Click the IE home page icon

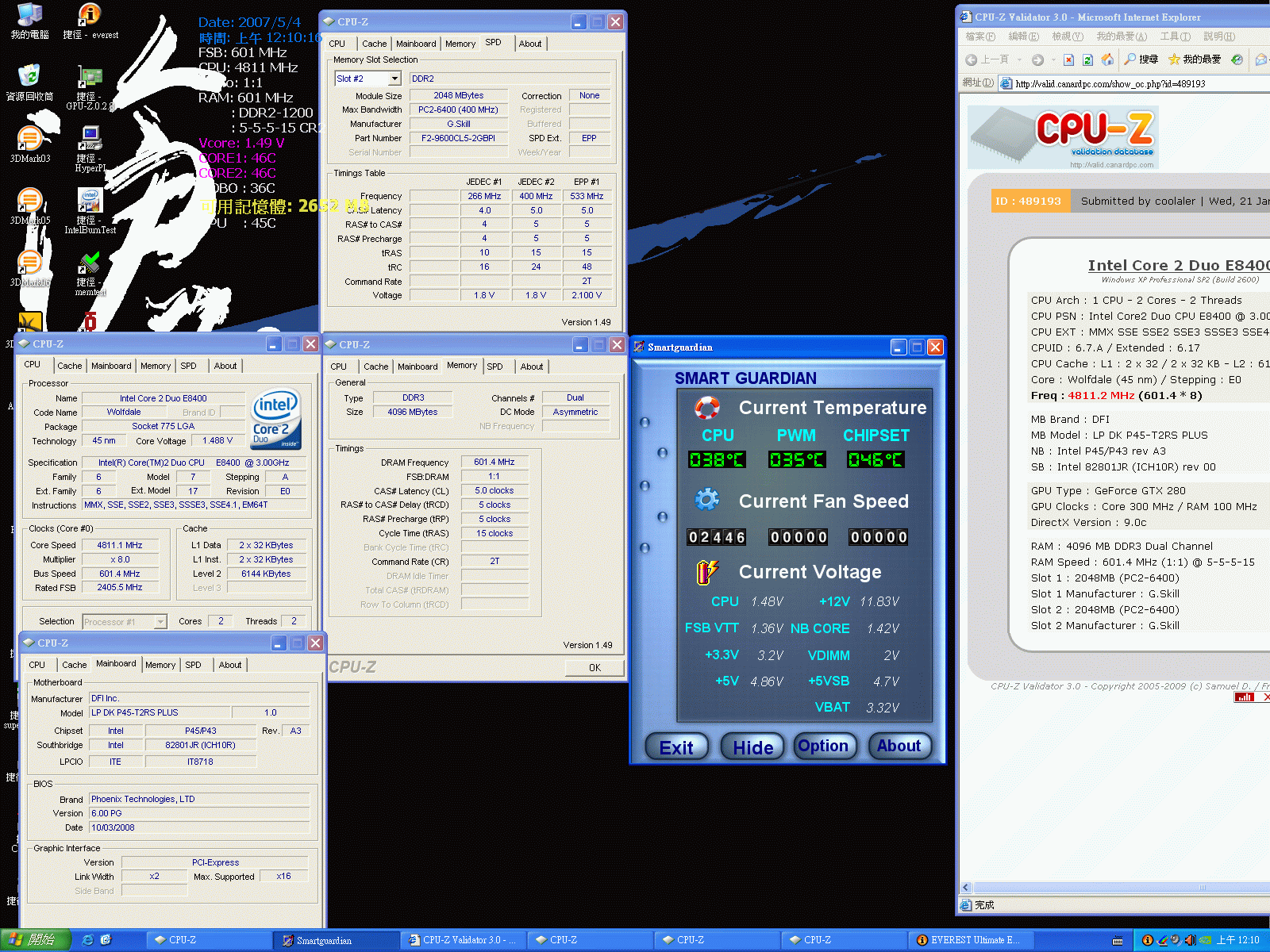[1107, 59]
